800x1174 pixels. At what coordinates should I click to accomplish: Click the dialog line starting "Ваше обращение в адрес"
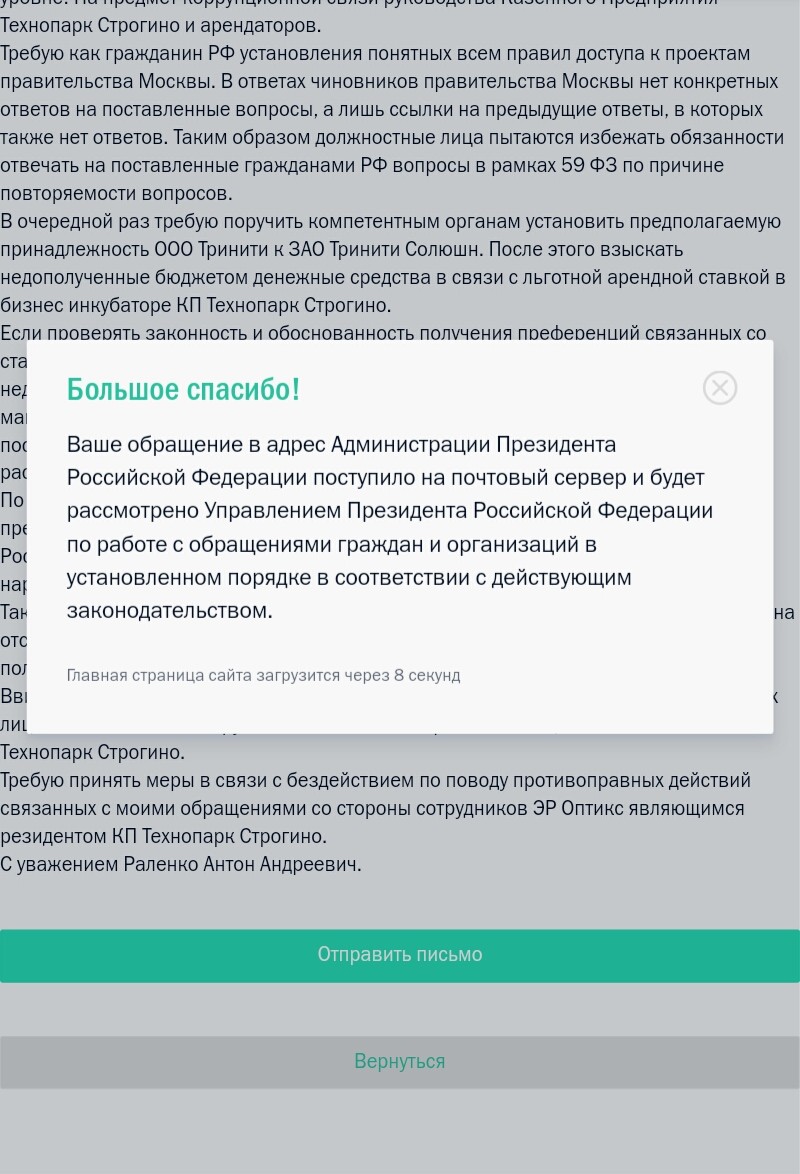pos(341,444)
